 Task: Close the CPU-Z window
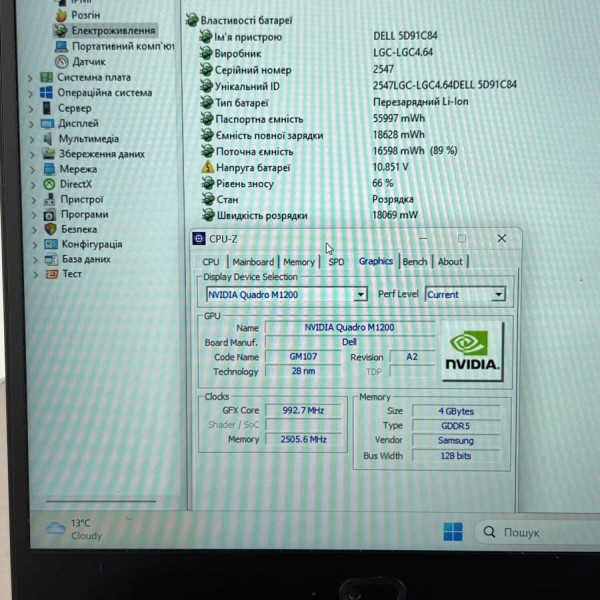(x=502, y=238)
